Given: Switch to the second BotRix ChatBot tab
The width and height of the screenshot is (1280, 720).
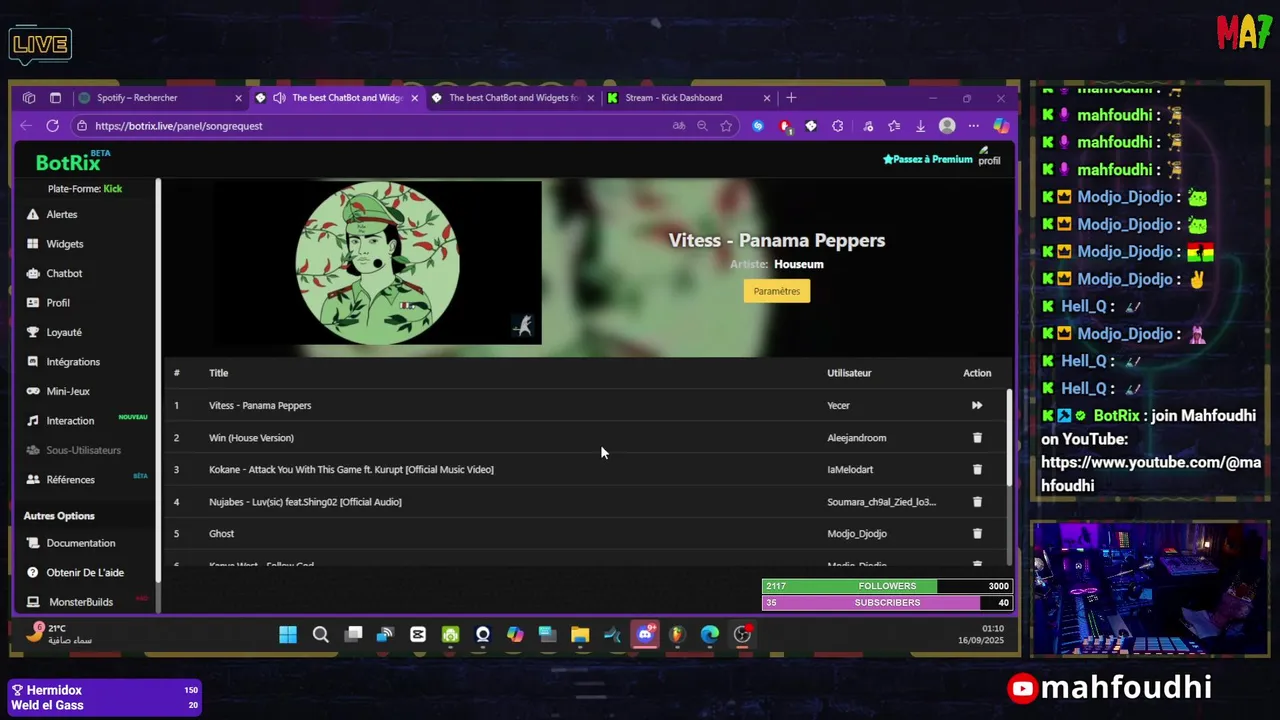Looking at the screenshot, I should (x=513, y=98).
